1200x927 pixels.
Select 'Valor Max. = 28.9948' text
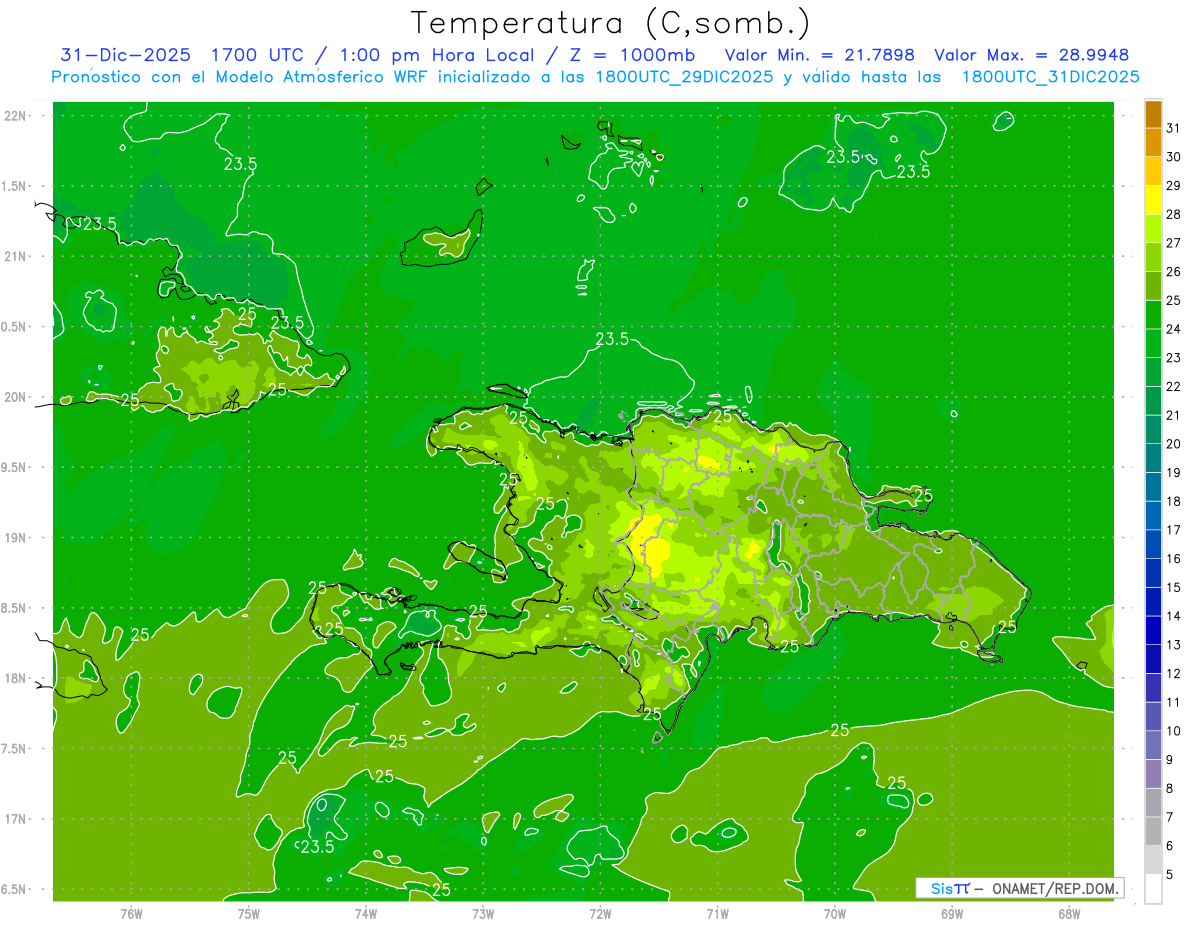(x=1031, y=55)
